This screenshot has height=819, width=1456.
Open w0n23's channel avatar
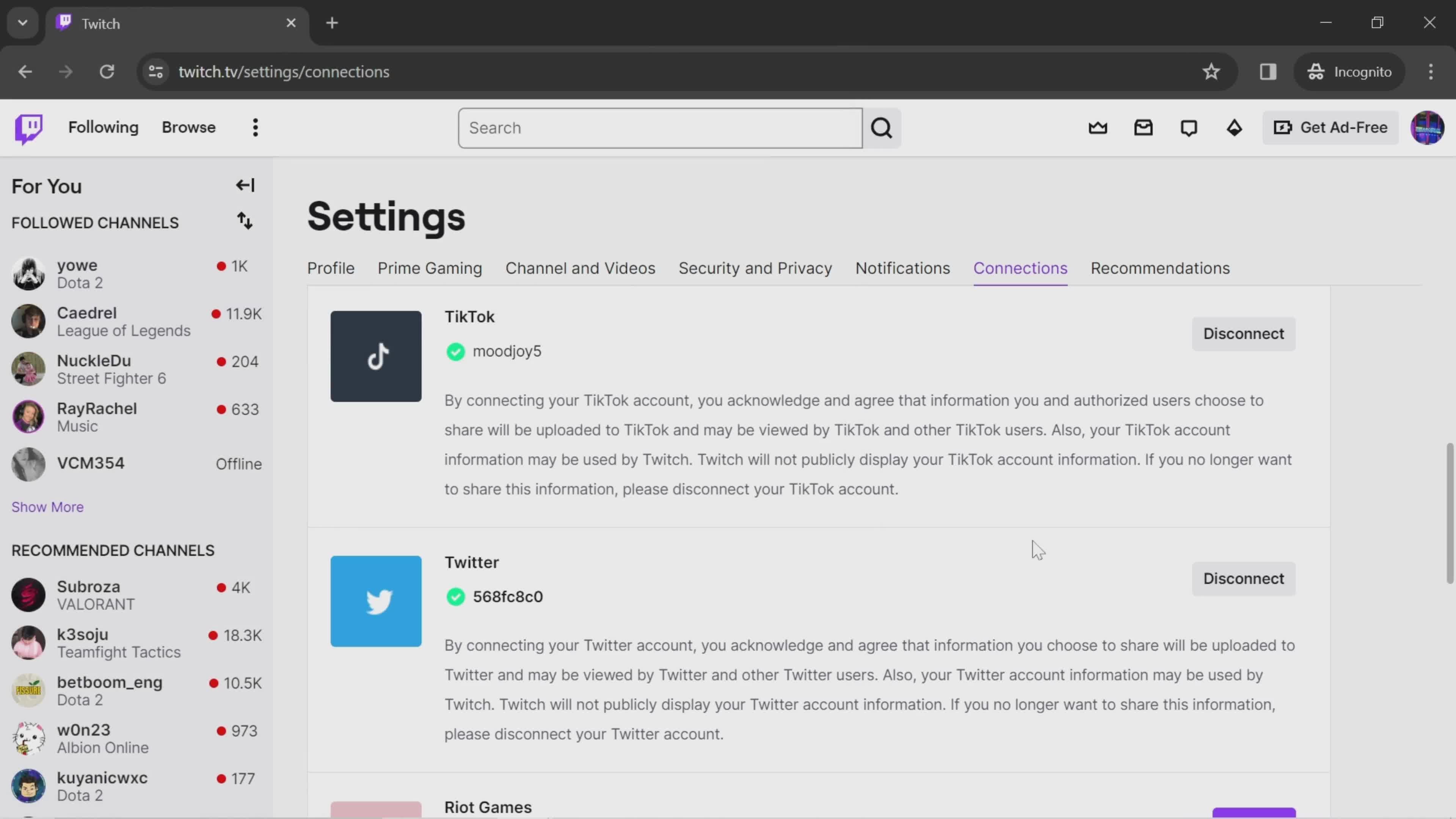click(28, 739)
